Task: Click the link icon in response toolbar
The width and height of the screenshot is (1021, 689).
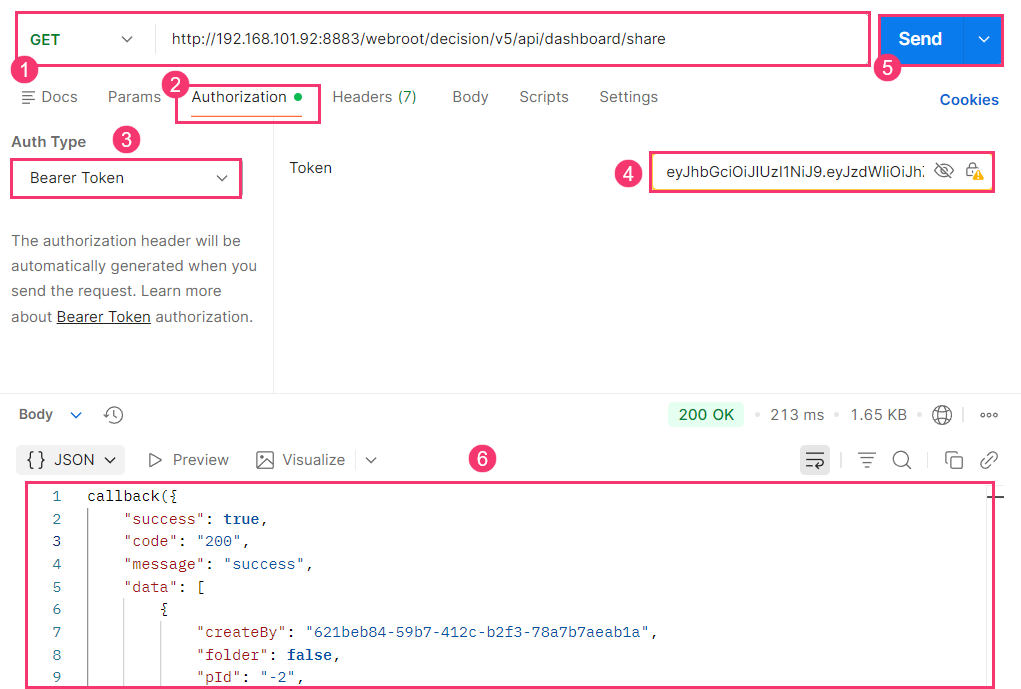Action: 989,460
